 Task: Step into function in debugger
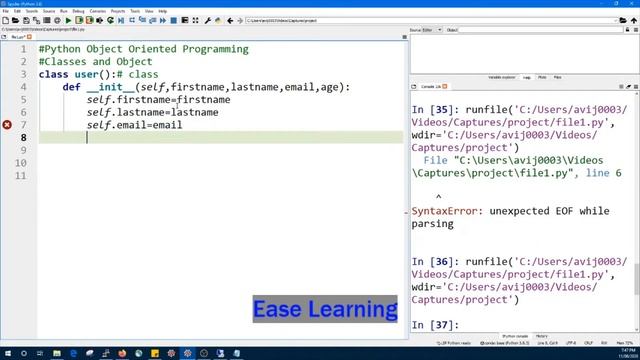[142, 20]
